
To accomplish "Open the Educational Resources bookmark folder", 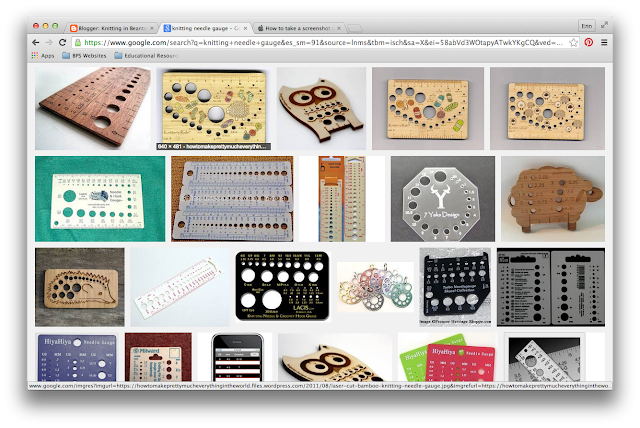I will point(146,55).
